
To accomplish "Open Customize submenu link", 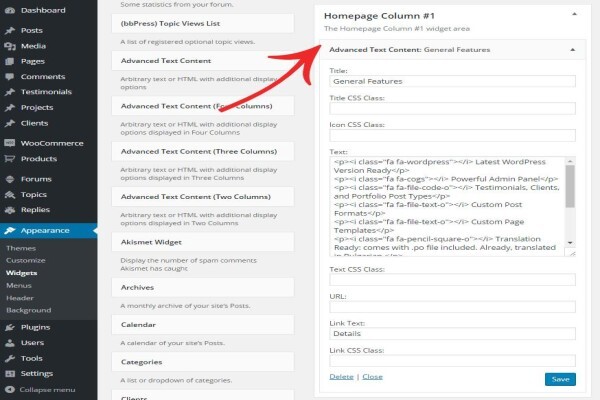I will pos(26,260).
